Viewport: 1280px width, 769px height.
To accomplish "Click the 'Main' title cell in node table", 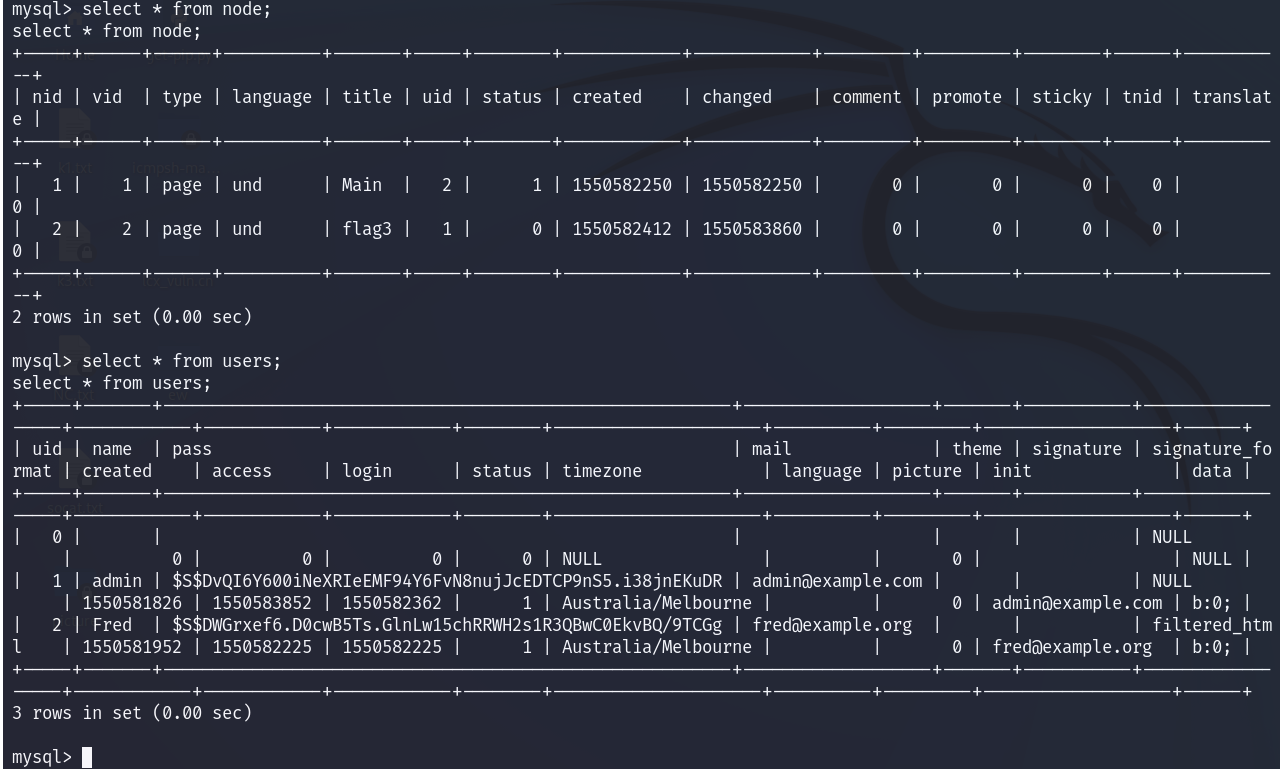I will 362,185.
